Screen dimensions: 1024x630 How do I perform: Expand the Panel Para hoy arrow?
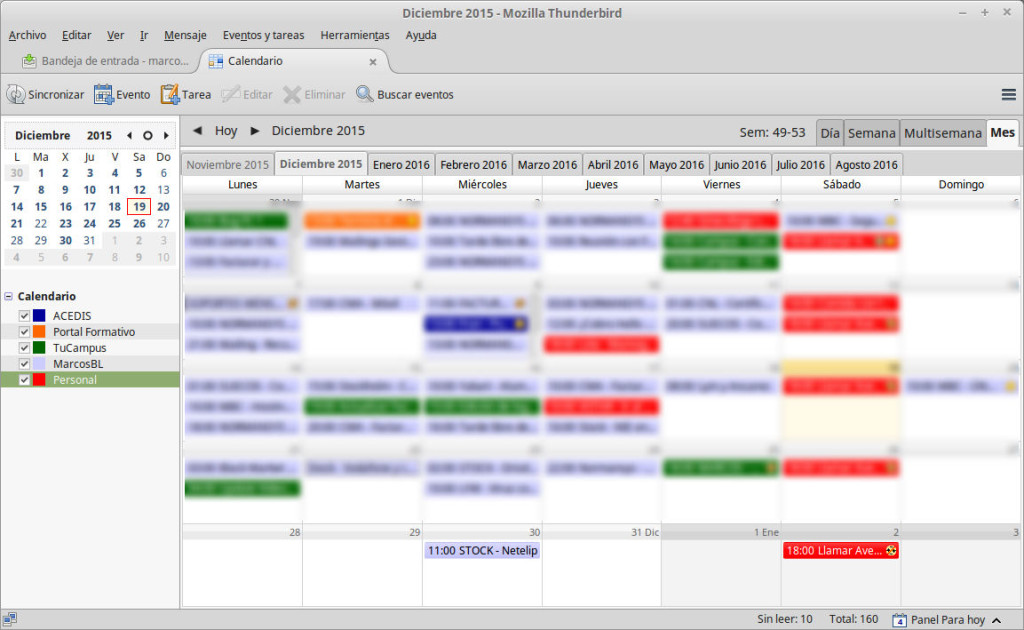click(x=996, y=620)
